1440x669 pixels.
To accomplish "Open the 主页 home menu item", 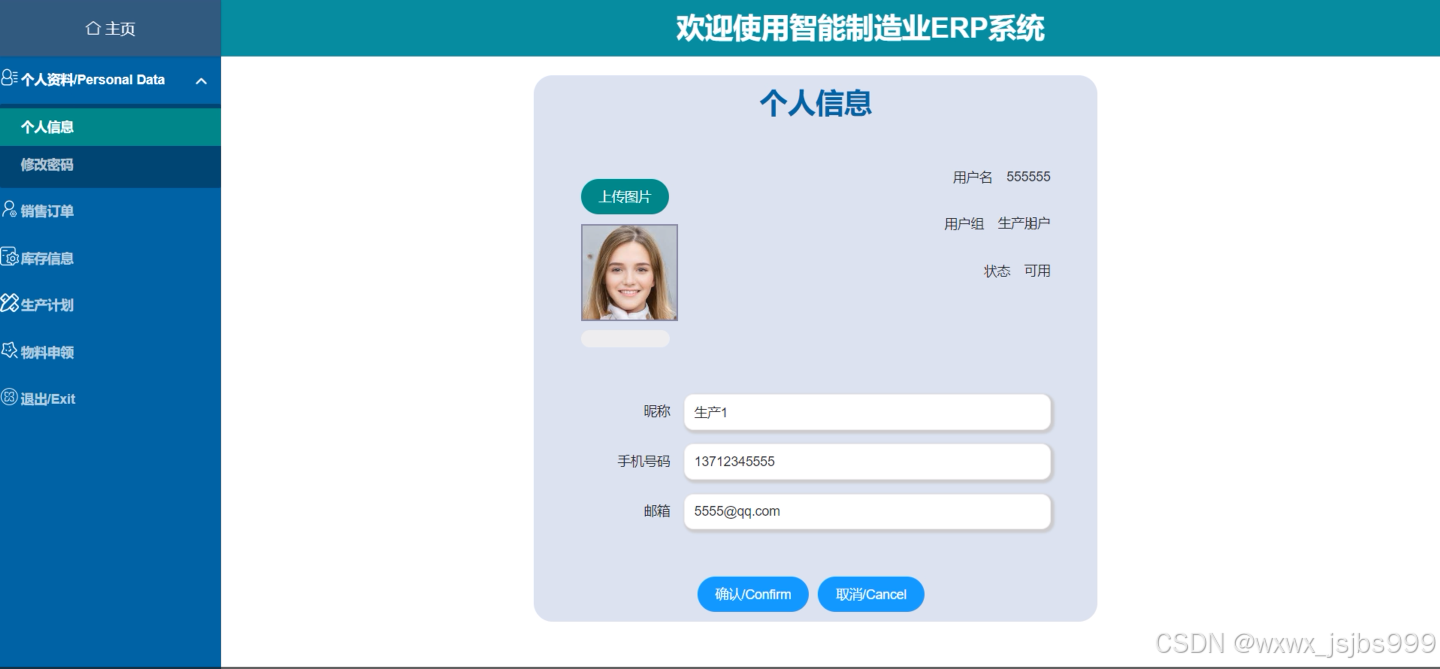I will tap(110, 29).
